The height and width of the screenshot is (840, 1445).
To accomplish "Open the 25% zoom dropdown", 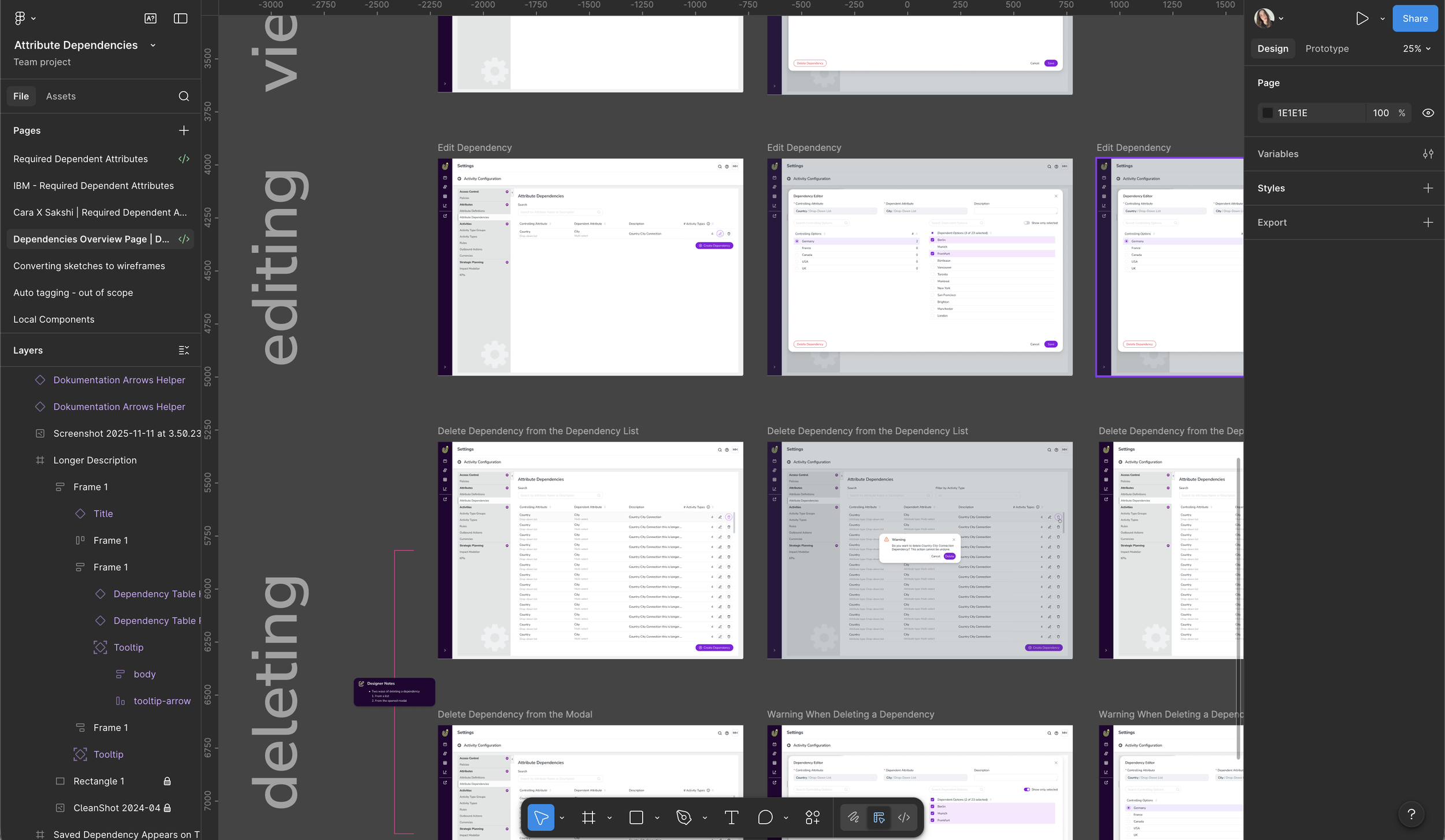I will 1416,49.
